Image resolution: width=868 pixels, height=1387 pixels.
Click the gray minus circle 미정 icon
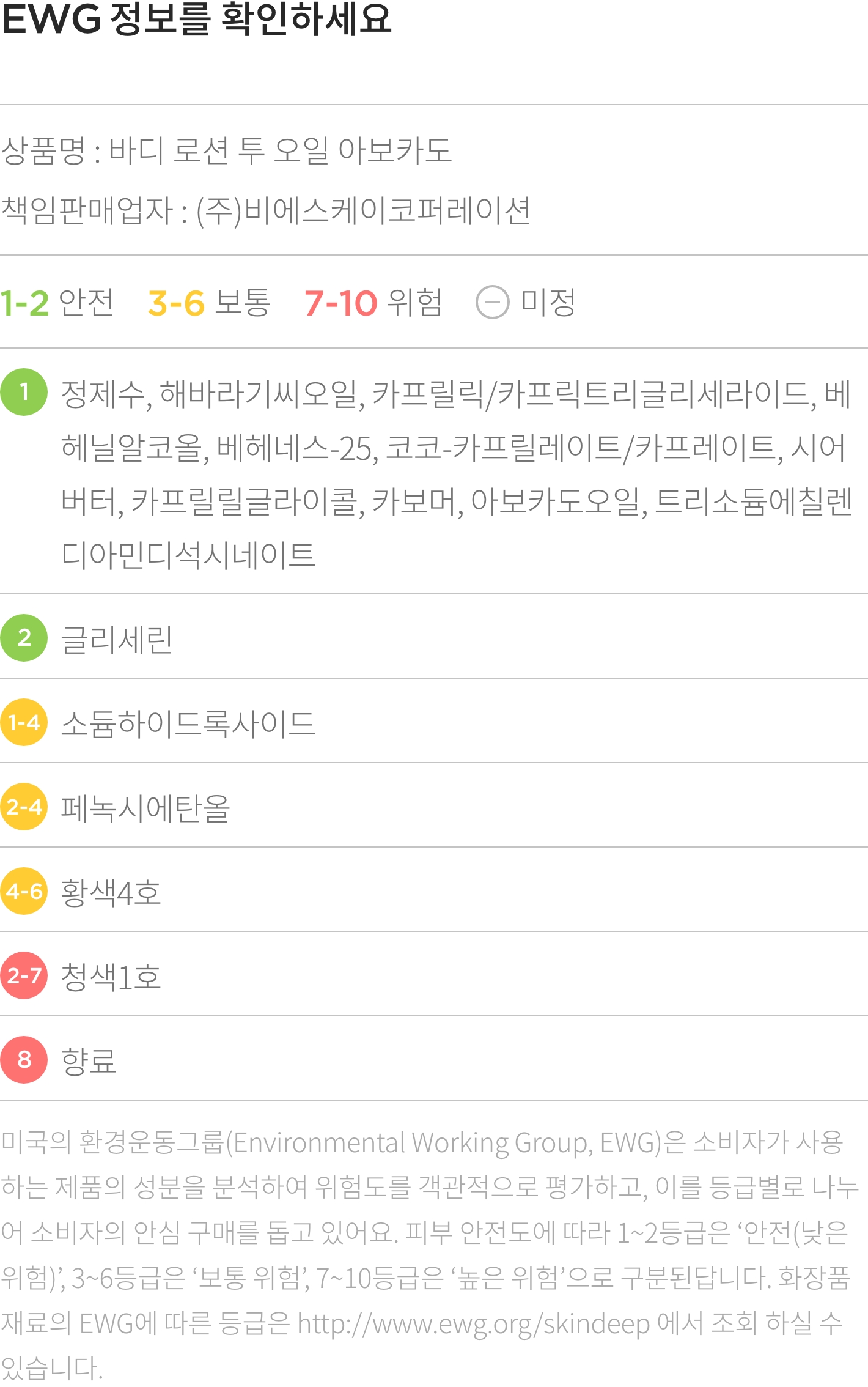[x=492, y=302]
